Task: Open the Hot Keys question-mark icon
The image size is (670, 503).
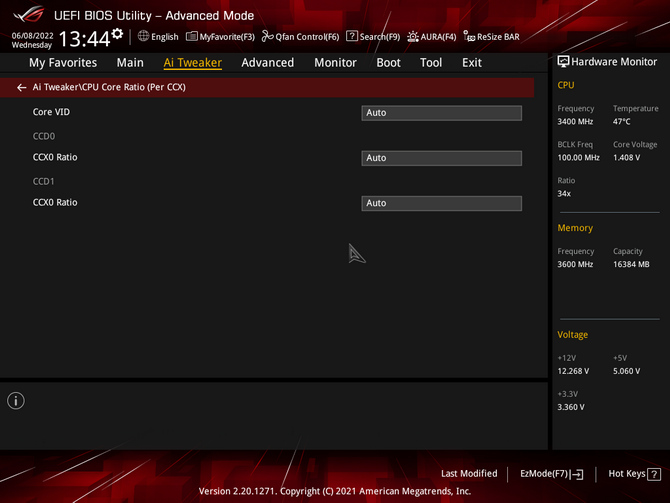Action: 654,474
